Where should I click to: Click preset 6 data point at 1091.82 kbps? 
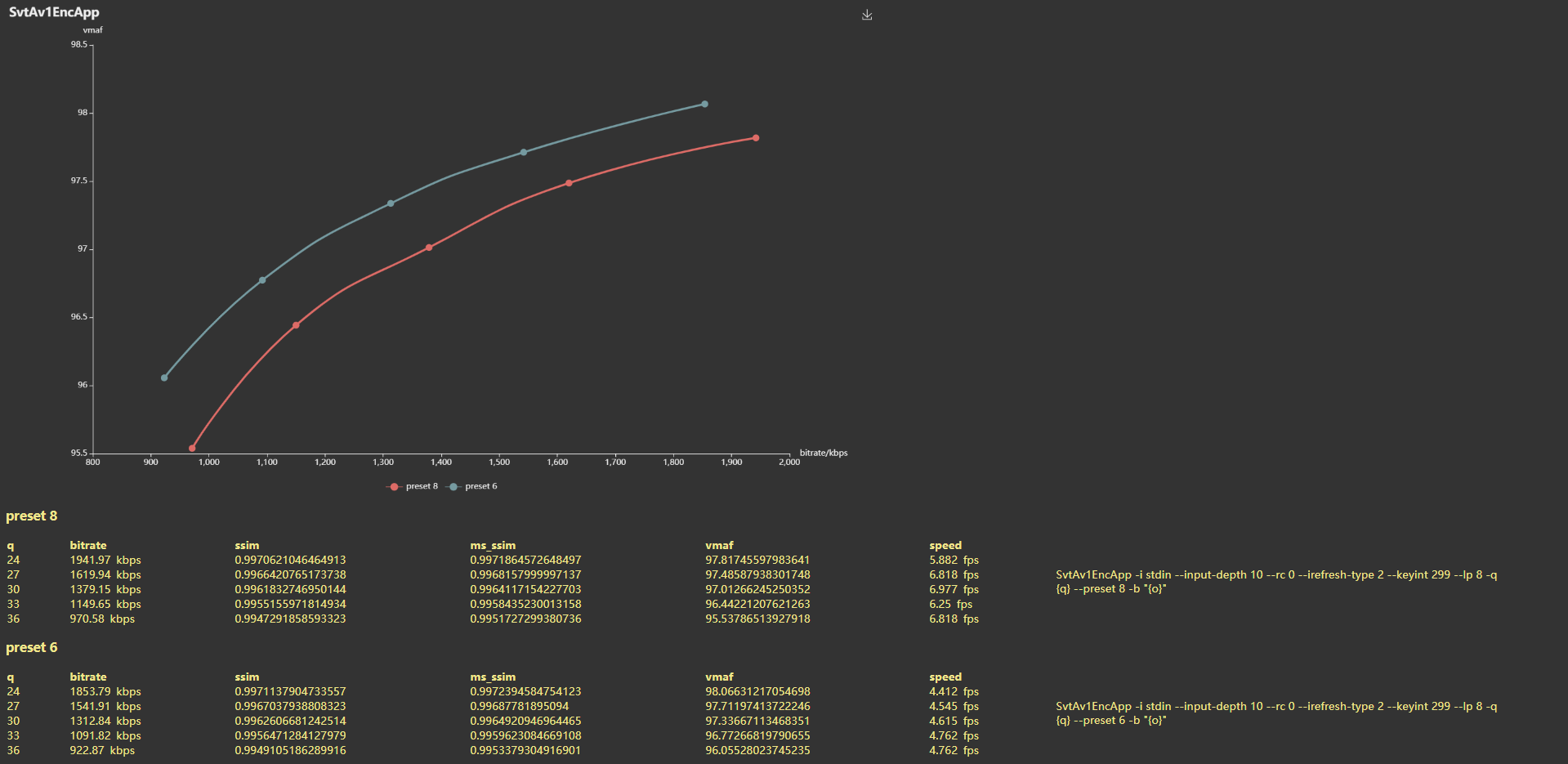tap(262, 280)
